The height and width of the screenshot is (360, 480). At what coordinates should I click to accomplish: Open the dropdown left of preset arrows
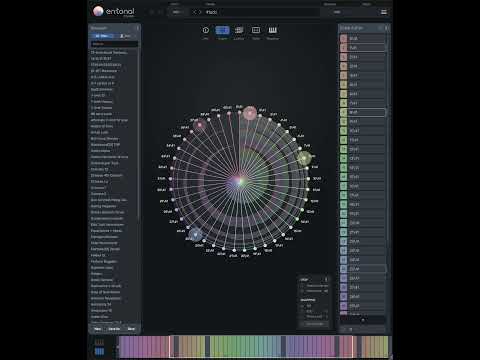[178, 12]
